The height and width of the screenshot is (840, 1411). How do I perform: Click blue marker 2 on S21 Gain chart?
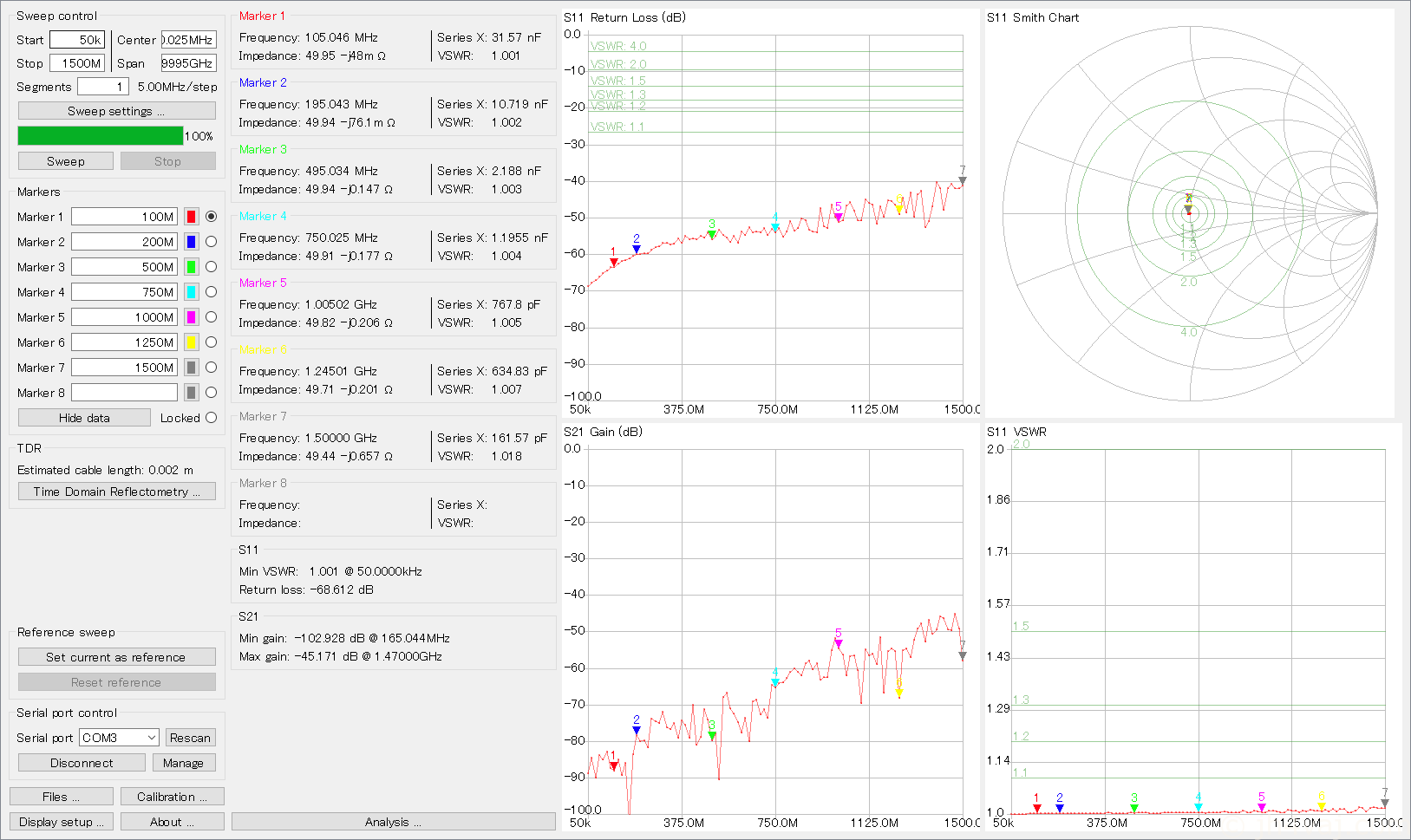[x=637, y=730]
